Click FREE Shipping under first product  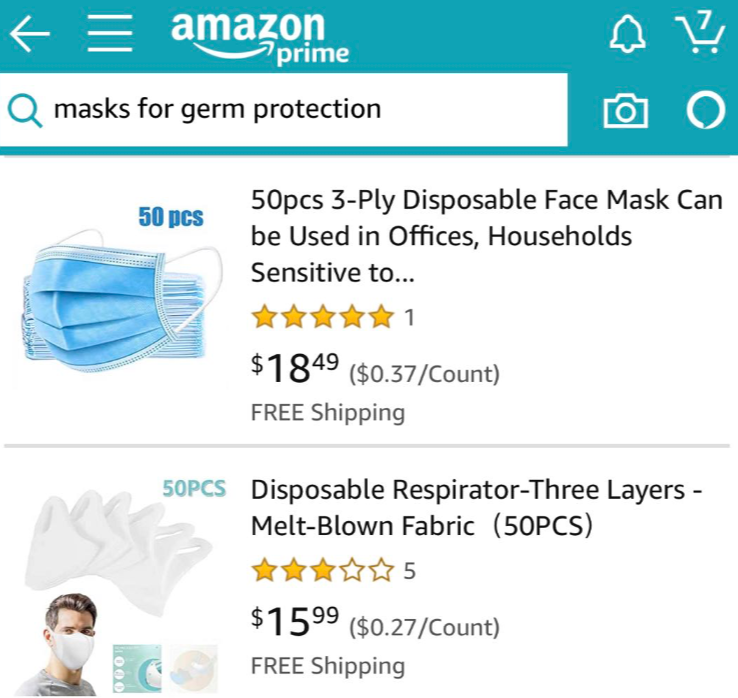328,412
